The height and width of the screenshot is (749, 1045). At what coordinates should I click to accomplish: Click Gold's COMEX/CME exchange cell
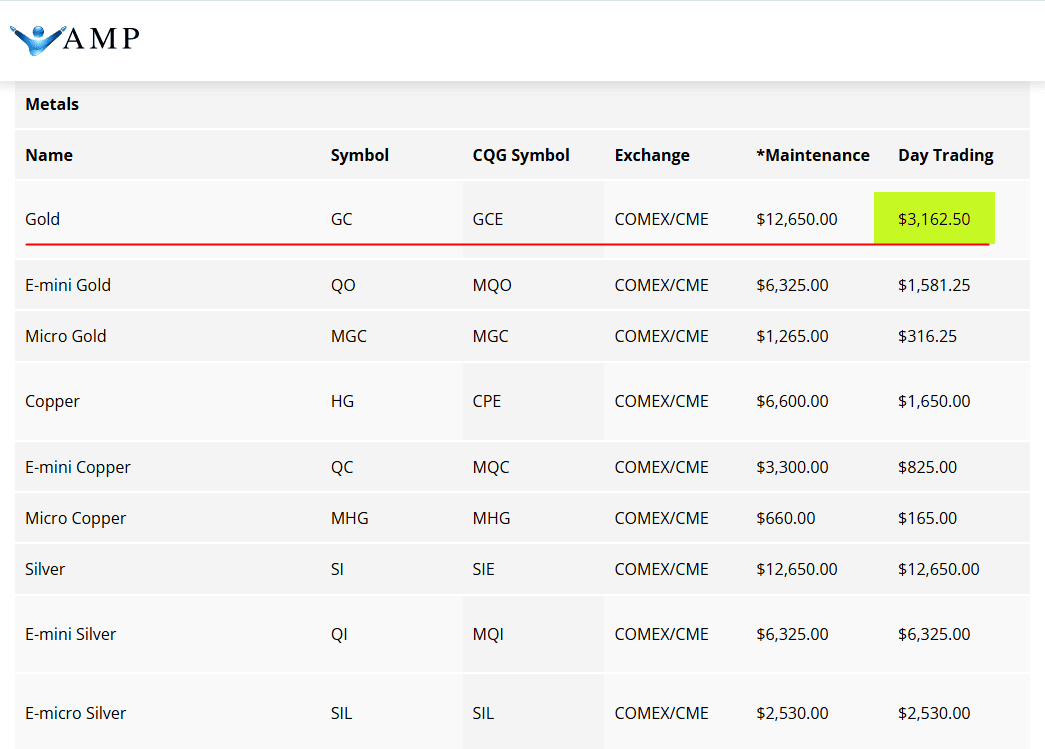pyautogui.click(x=661, y=219)
